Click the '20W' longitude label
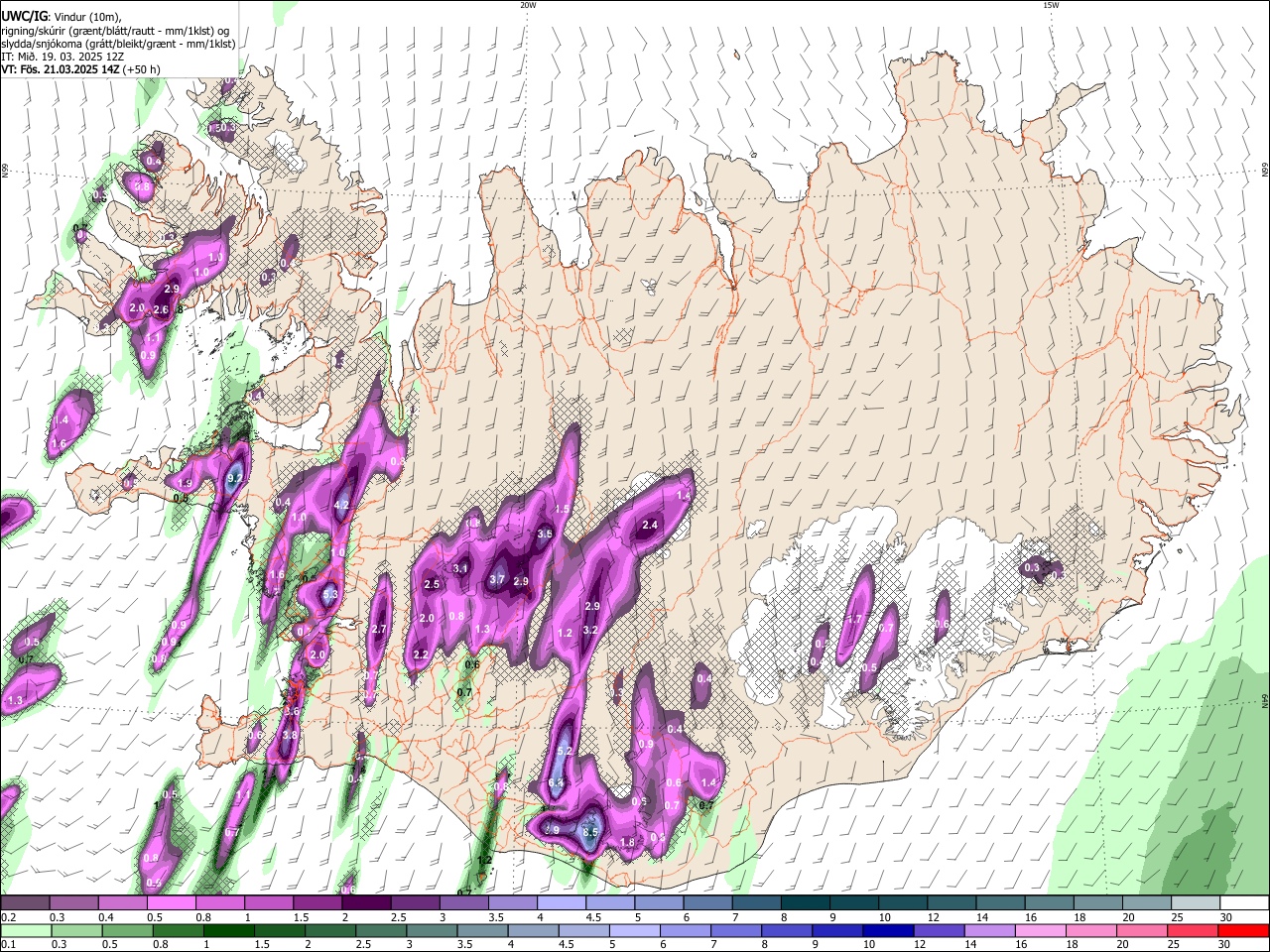Screen dimensions: 1270x952 click(x=528, y=5)
